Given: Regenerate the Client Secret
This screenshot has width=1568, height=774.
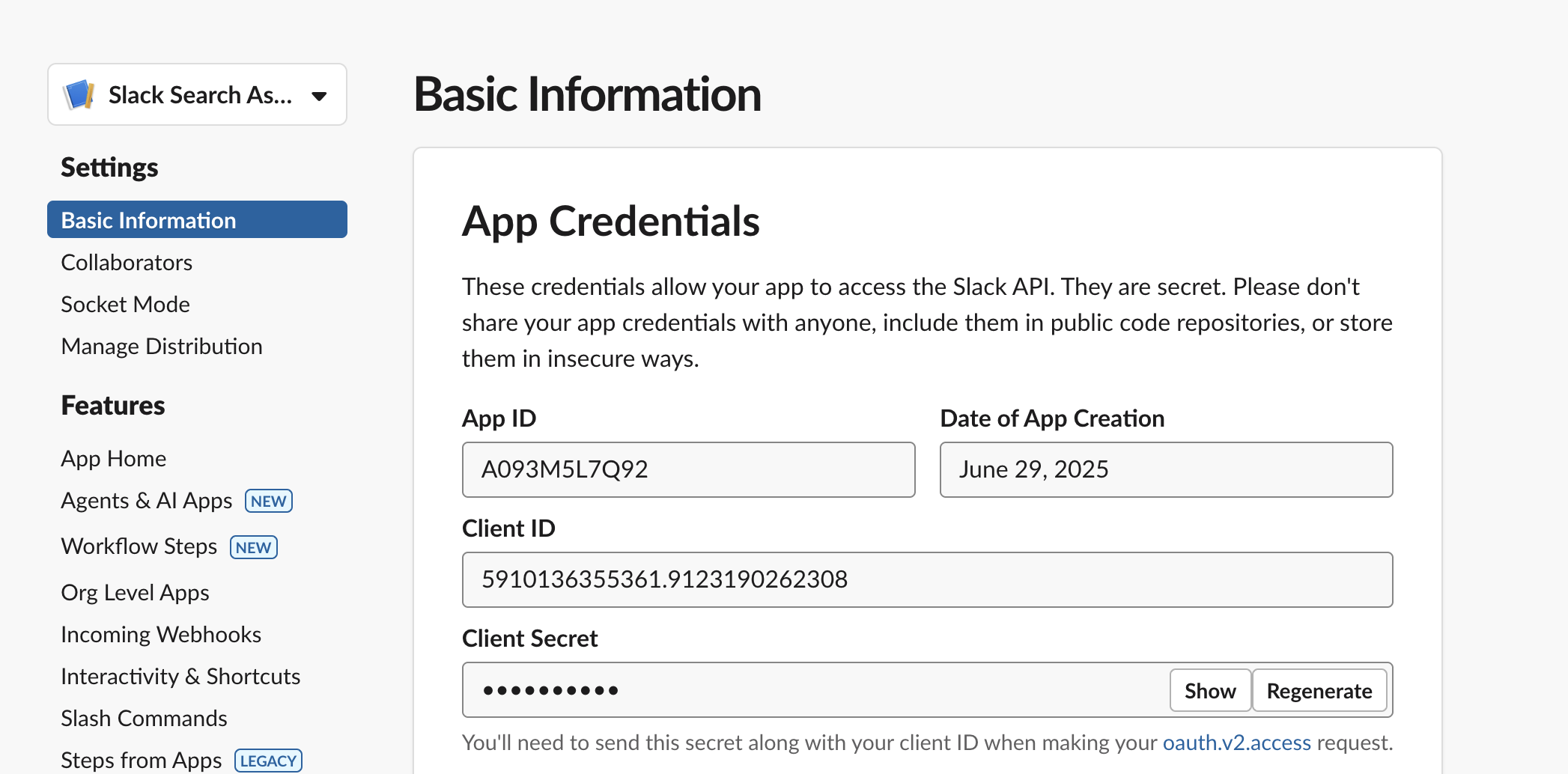Looking at the screenshot, I should pos(1319,690).
